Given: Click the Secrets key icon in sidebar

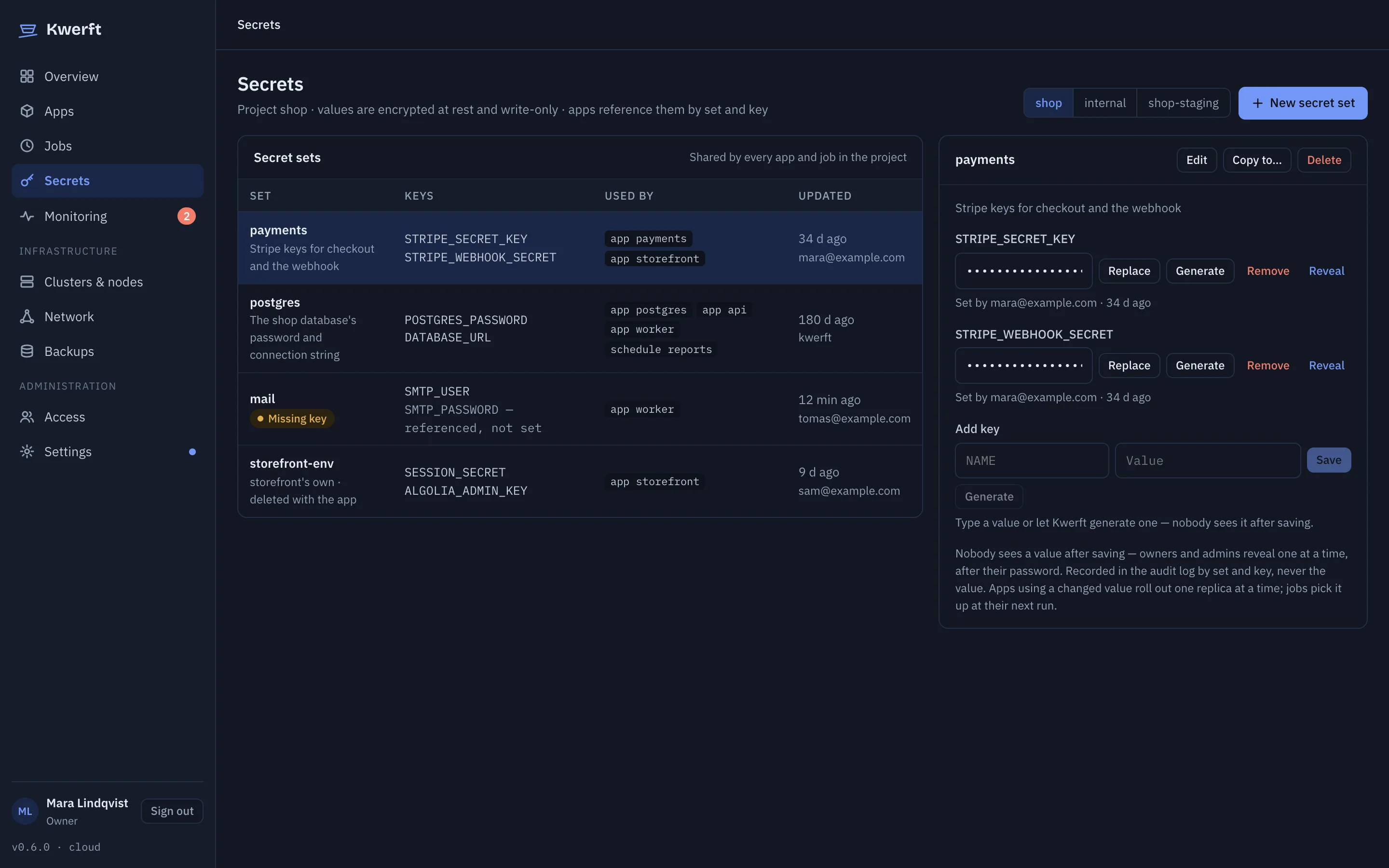Looking at the screenshot, I should click(x=27, y=181).
